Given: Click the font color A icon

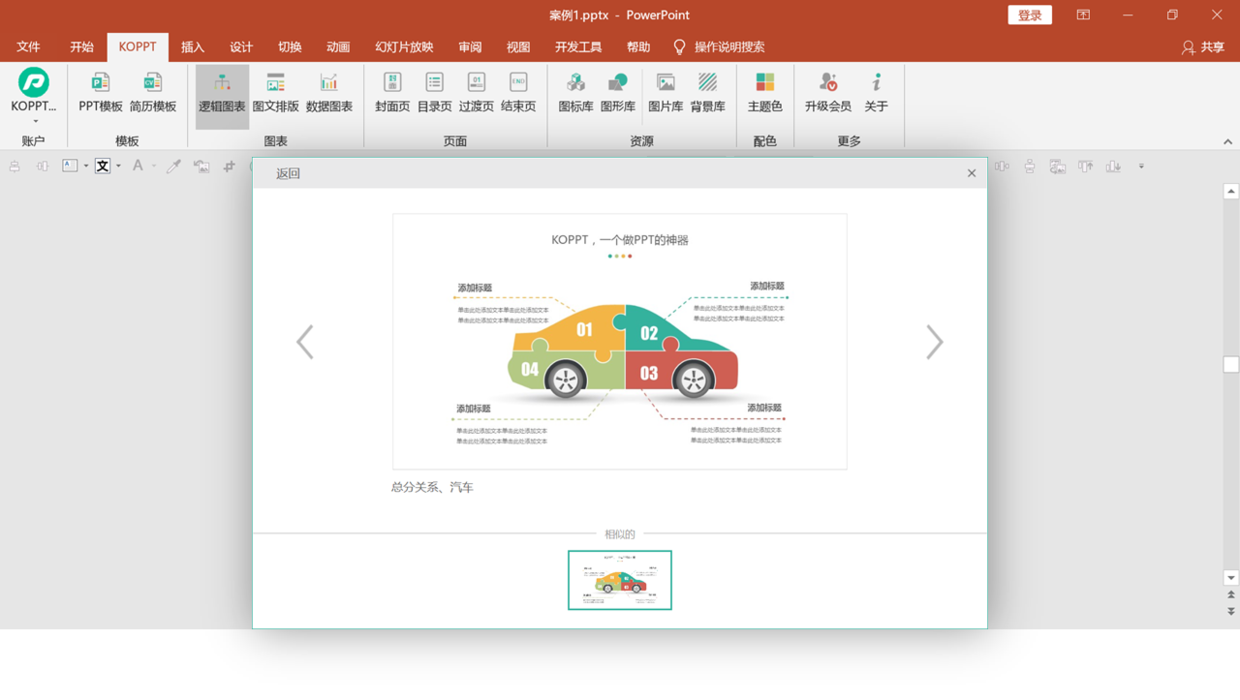Looking at the screenshot, I should point(138,166).
